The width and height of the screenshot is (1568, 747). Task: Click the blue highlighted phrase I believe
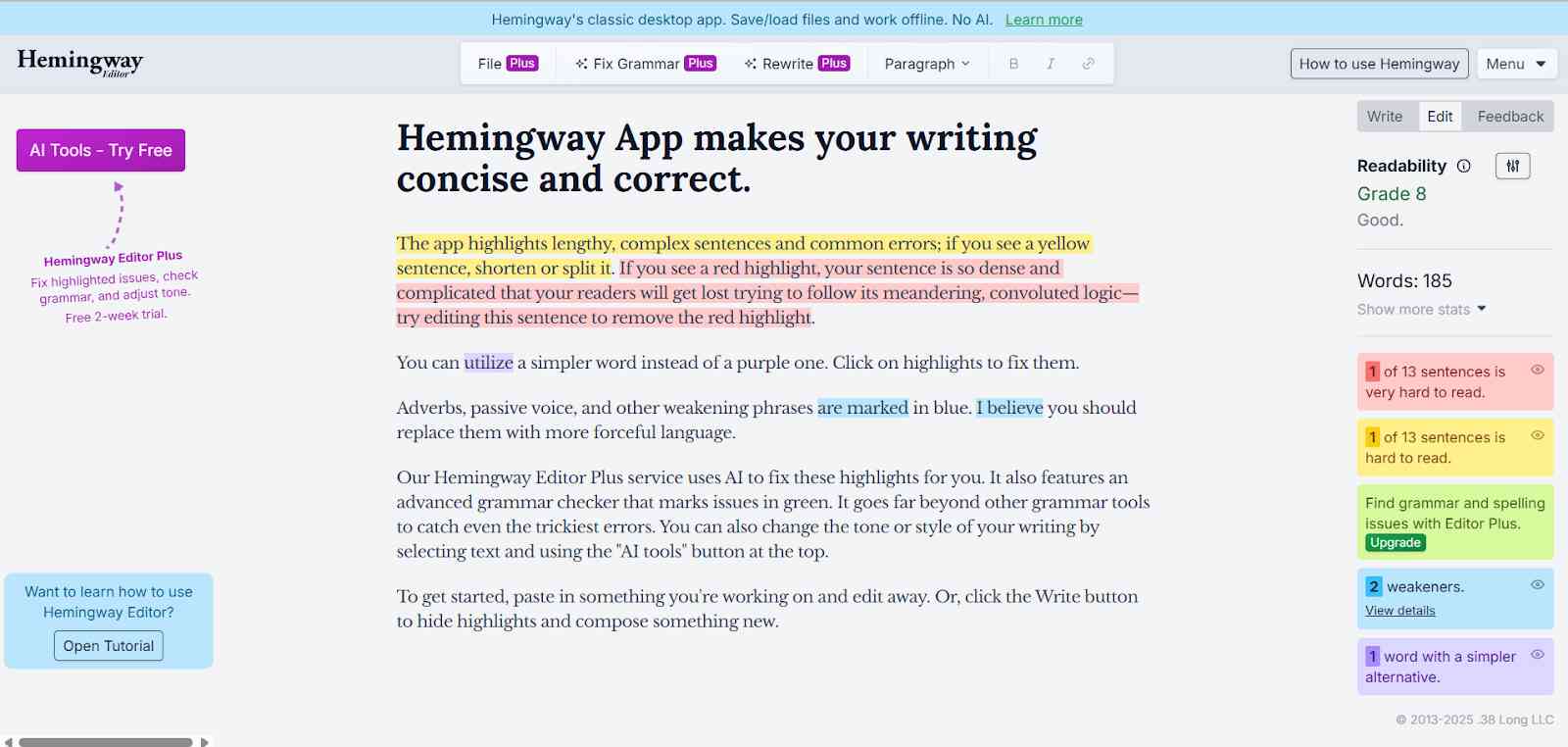(x=1009, y=408)
